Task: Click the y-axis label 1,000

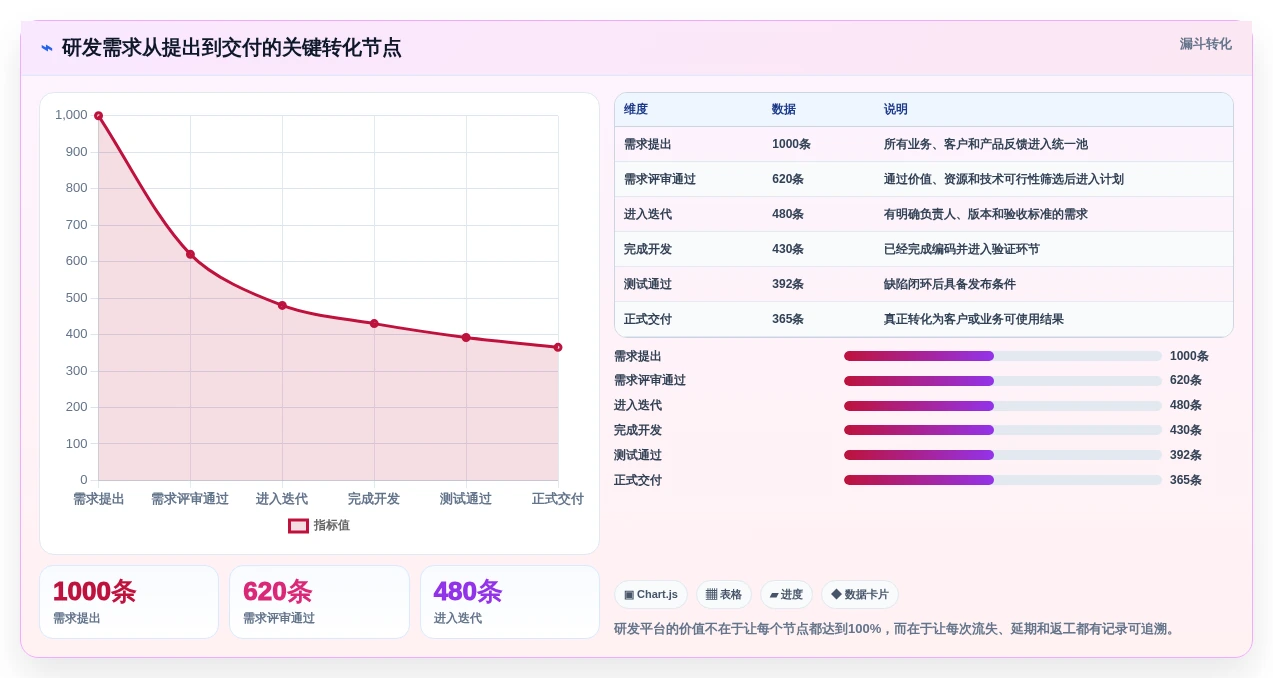Action: 71,115
